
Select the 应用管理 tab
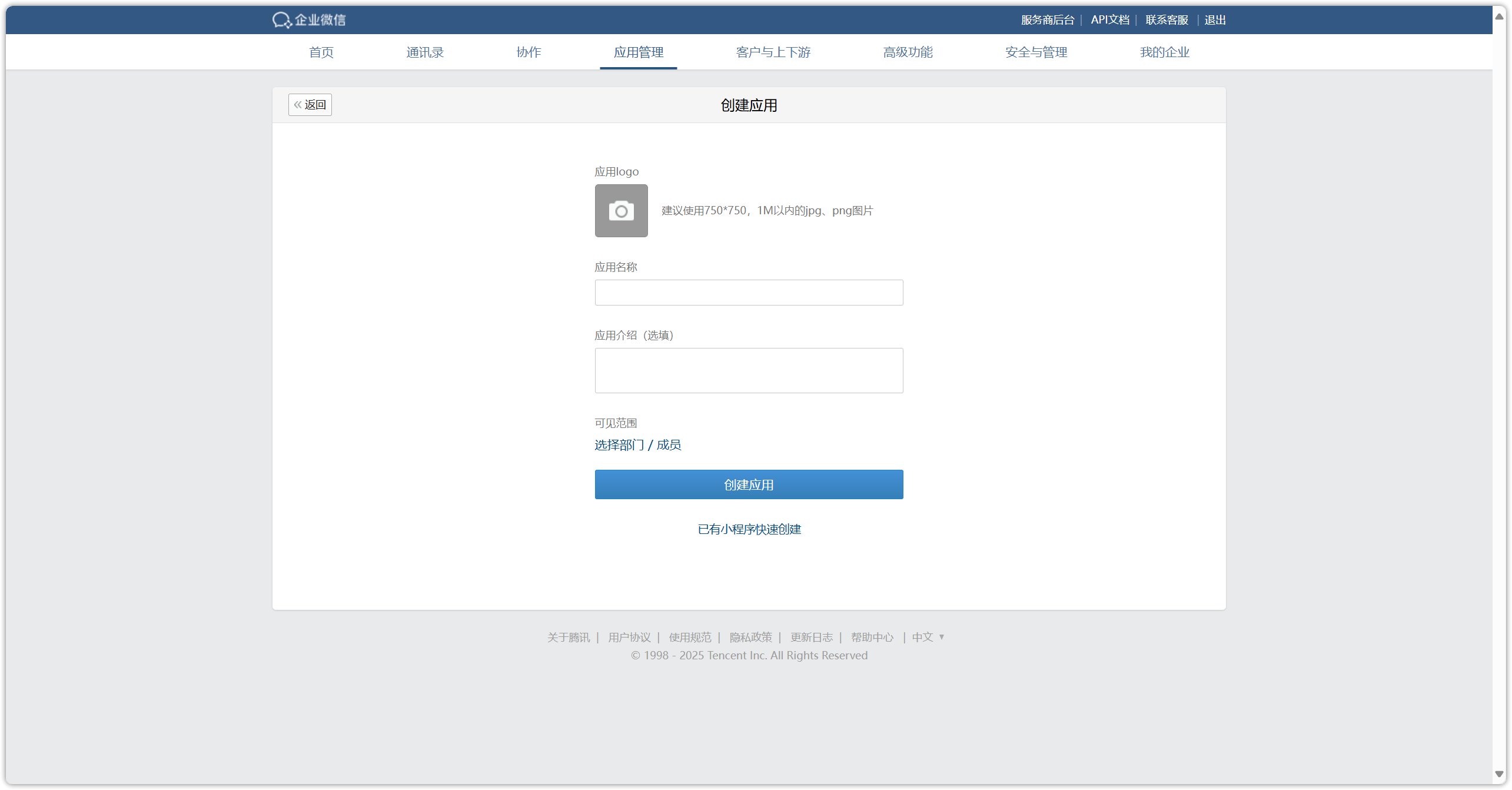[639, 52]
